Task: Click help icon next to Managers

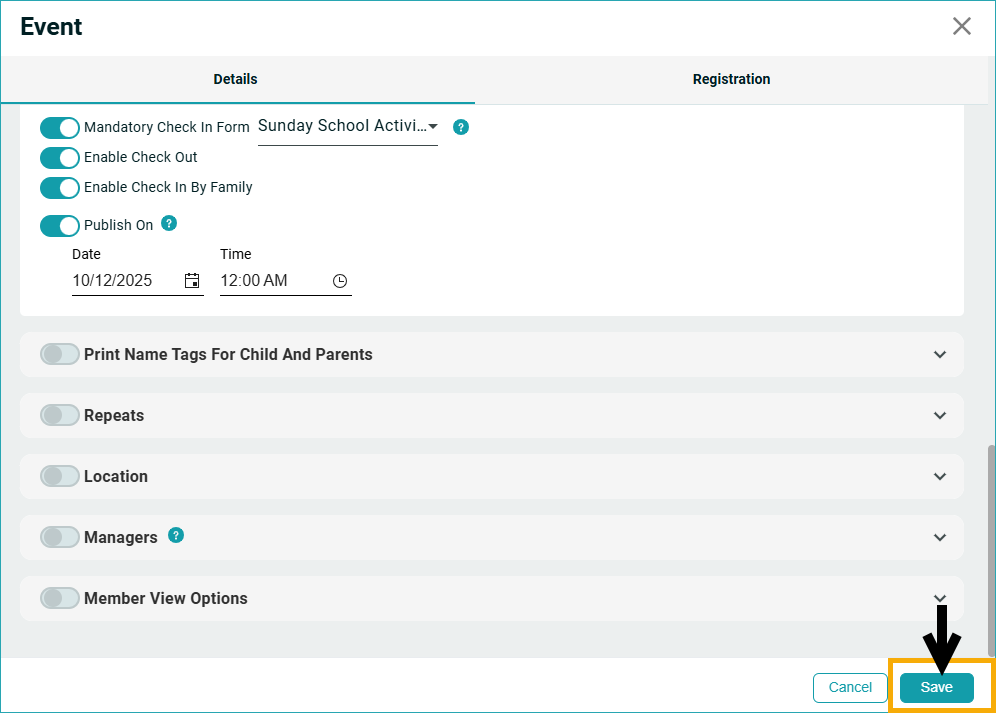Action: point(176,535)
